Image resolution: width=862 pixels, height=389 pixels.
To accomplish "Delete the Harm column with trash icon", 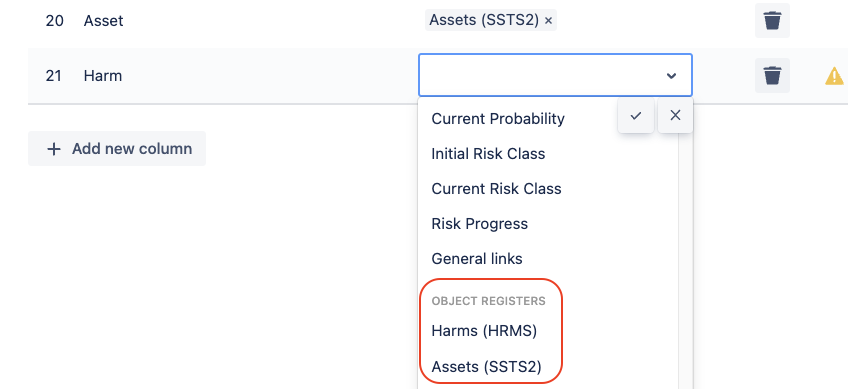I will click(772, 75).
